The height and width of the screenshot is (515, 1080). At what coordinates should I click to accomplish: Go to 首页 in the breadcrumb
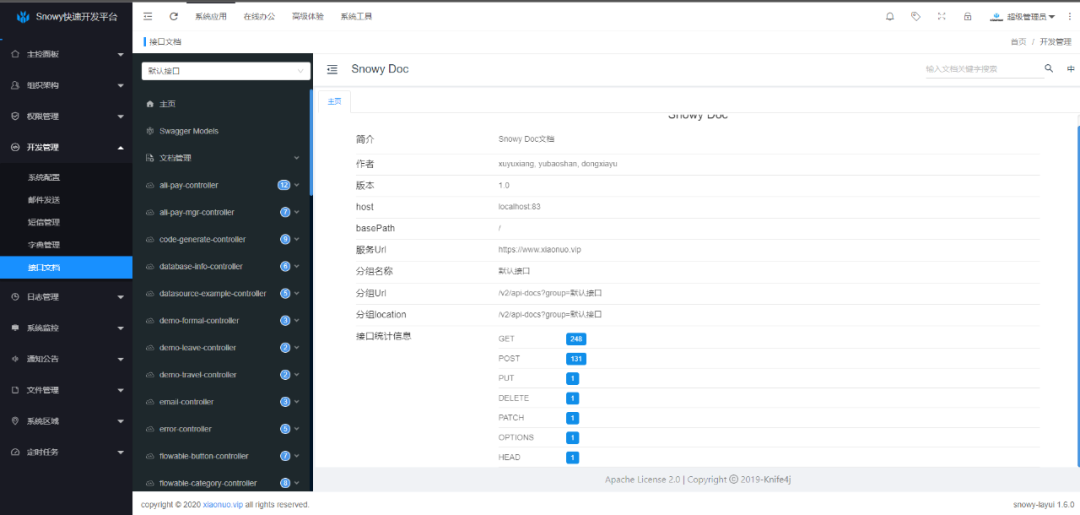[1018, 42]
